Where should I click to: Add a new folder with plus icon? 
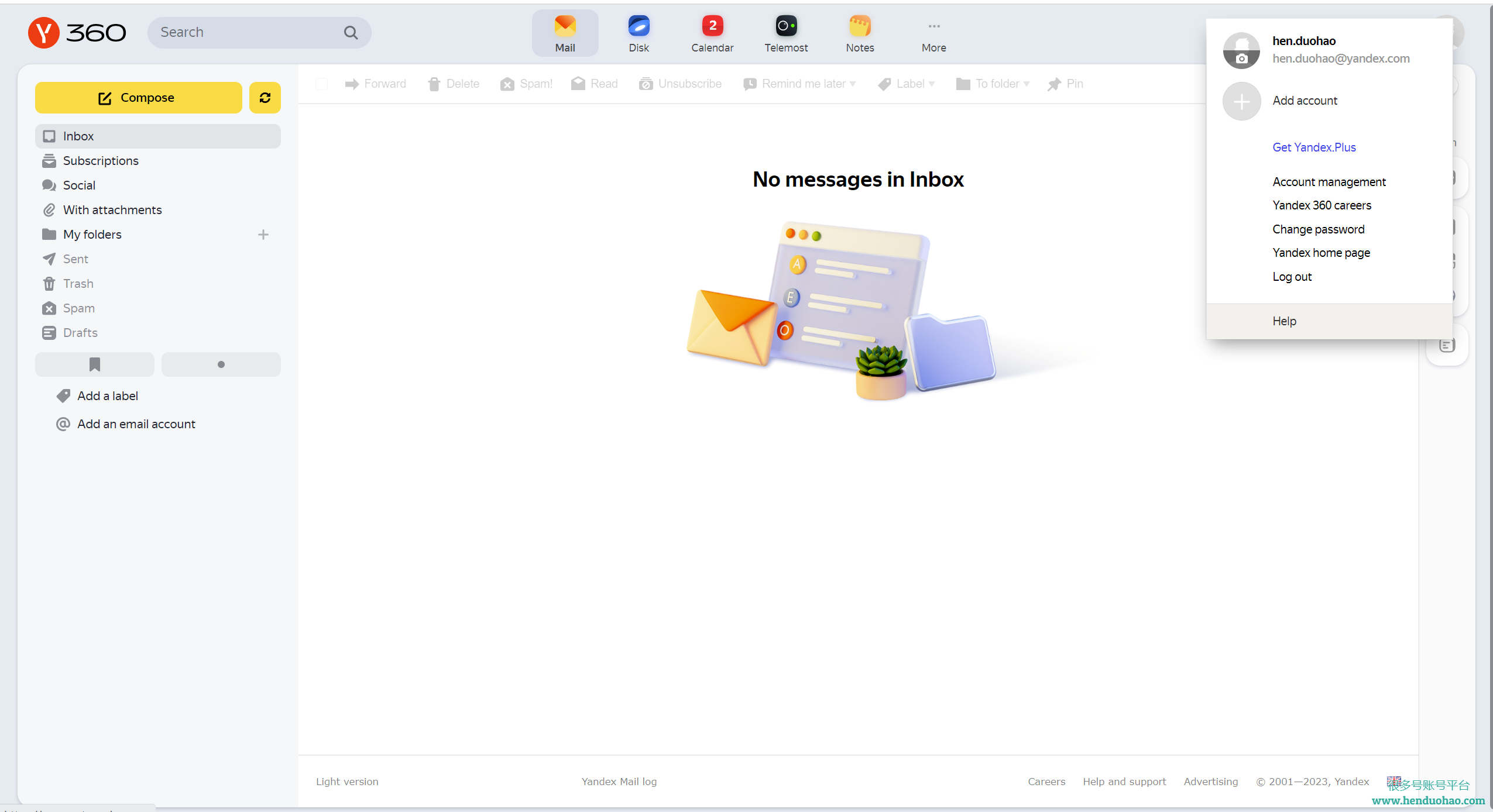coord(263,235)
